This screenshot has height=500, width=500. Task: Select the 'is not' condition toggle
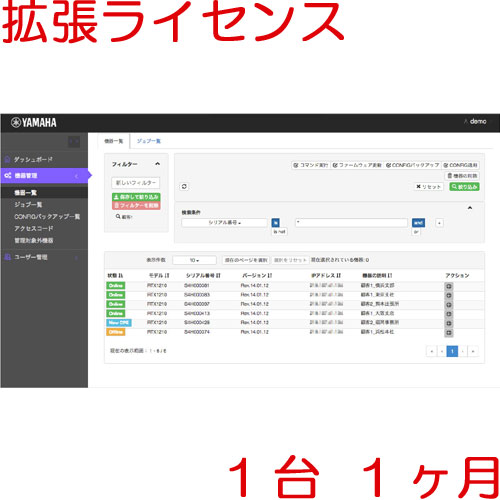pyautogui.click(x=279, y=231)
